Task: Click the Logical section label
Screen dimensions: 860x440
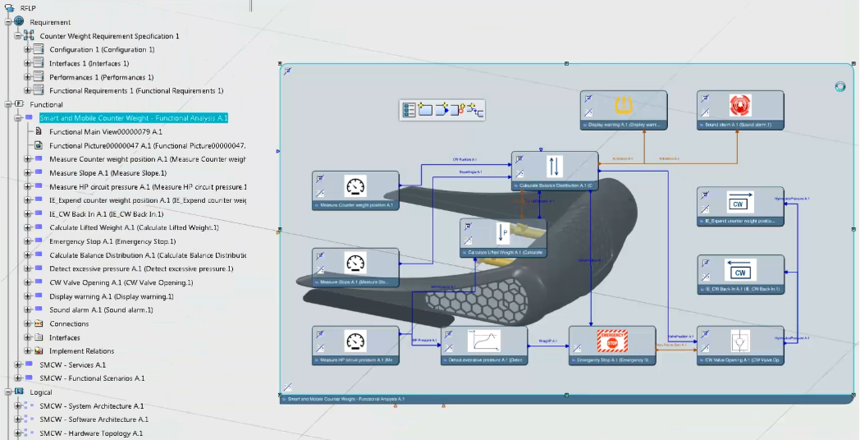Action: click(x=41, y=392)
